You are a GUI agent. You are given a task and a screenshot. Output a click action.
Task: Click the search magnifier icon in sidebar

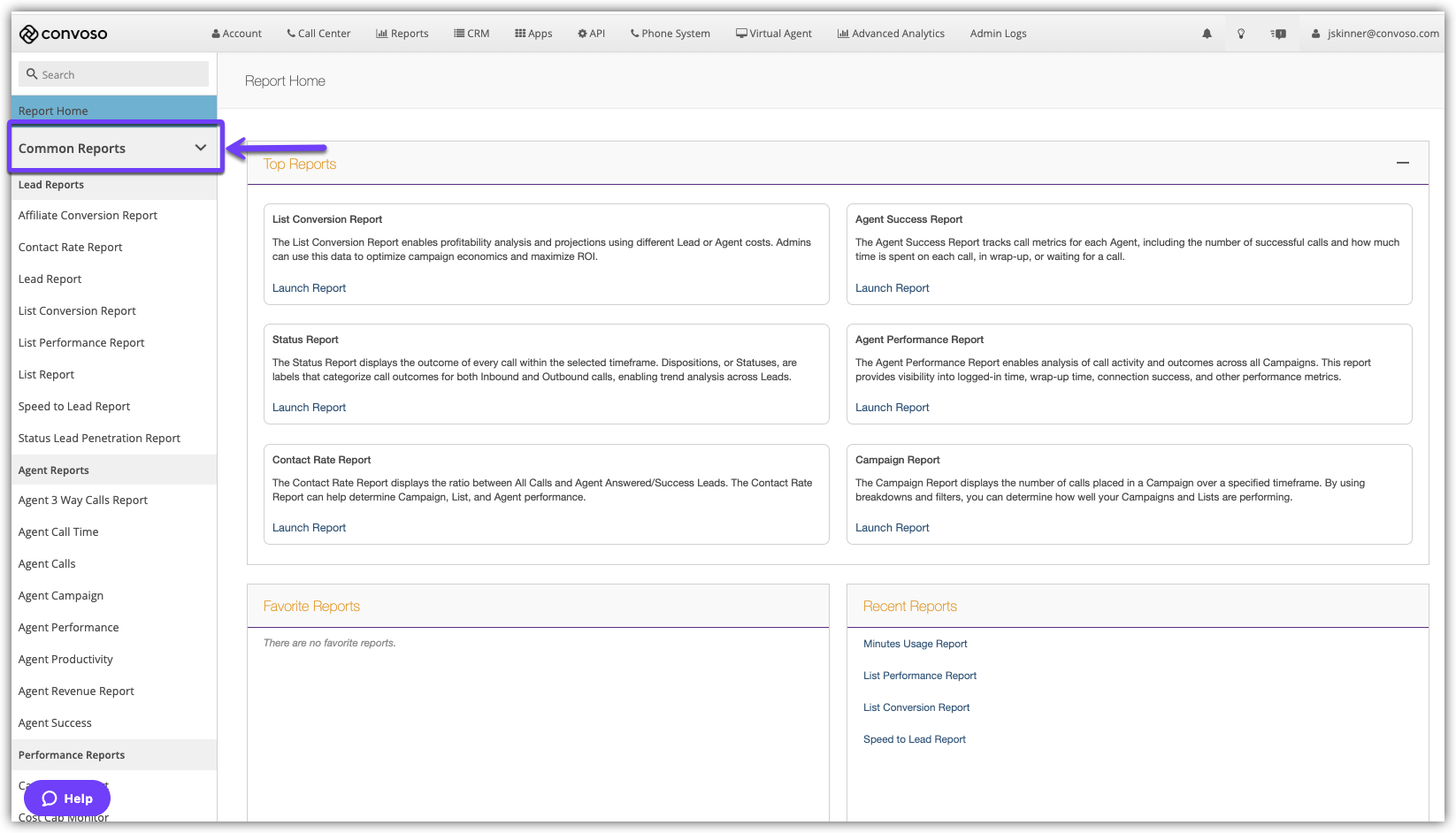click(x=32, y=74)
